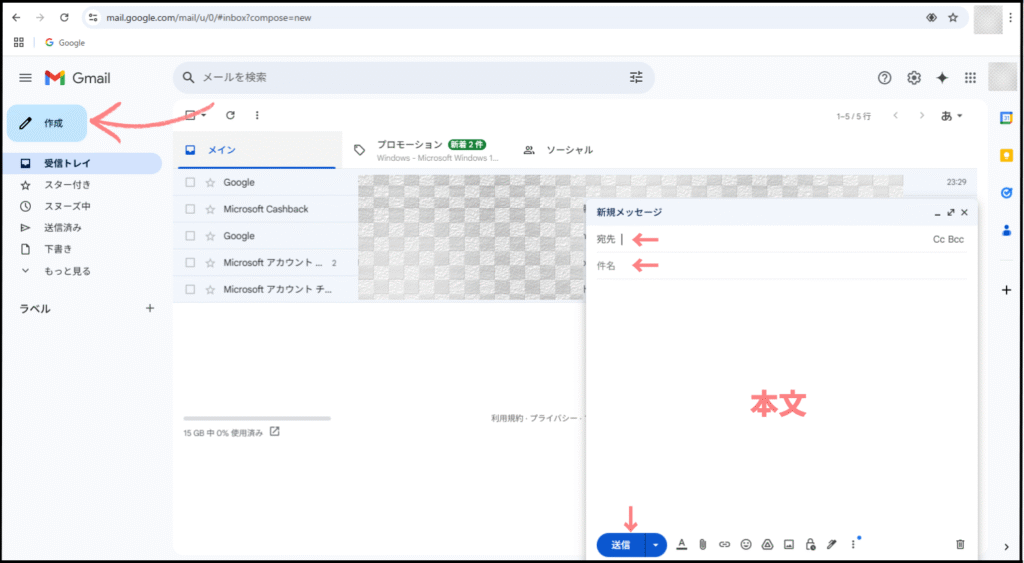Image resolution: width=1024 pixels, height=563 pixels.
Task: Tick checkbox for Microsoft アカウント チ email
Action: (190, 289)
